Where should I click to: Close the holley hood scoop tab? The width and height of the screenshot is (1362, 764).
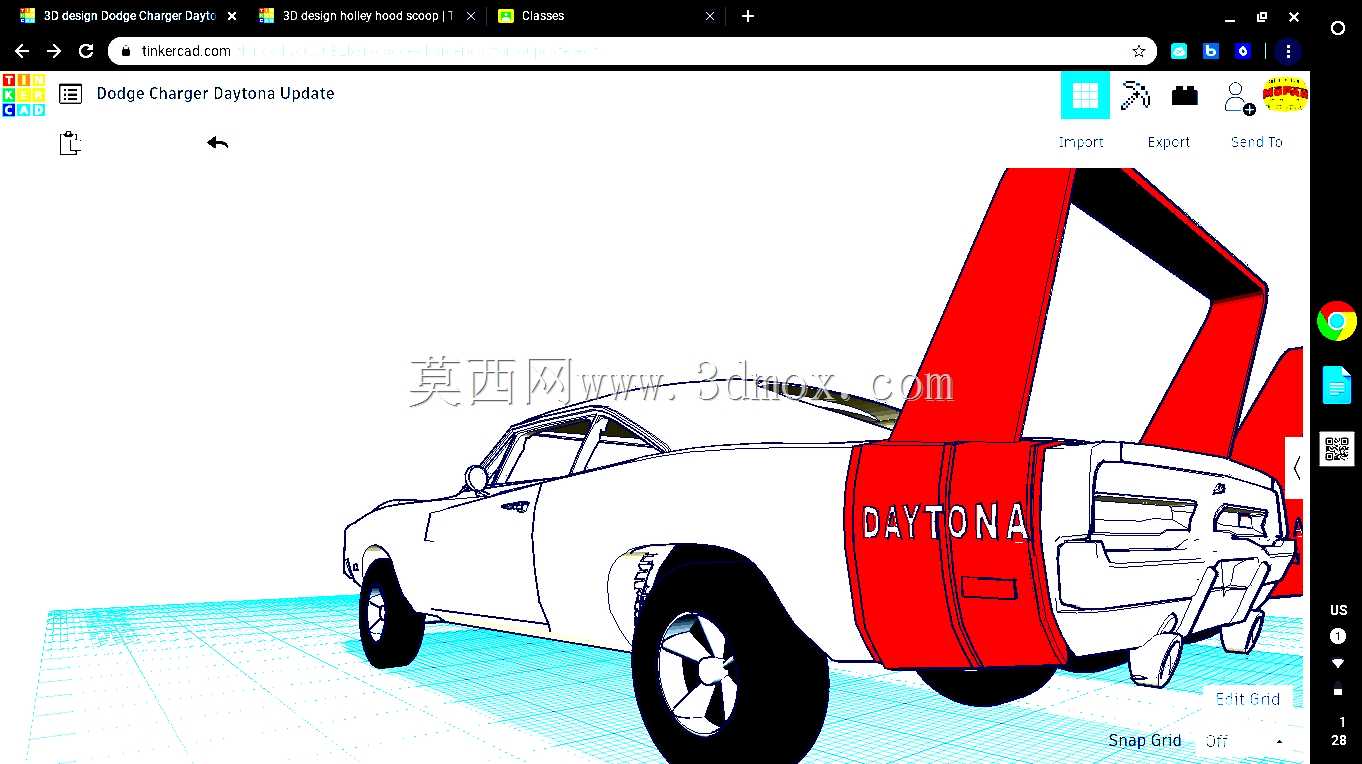point(471,16)
